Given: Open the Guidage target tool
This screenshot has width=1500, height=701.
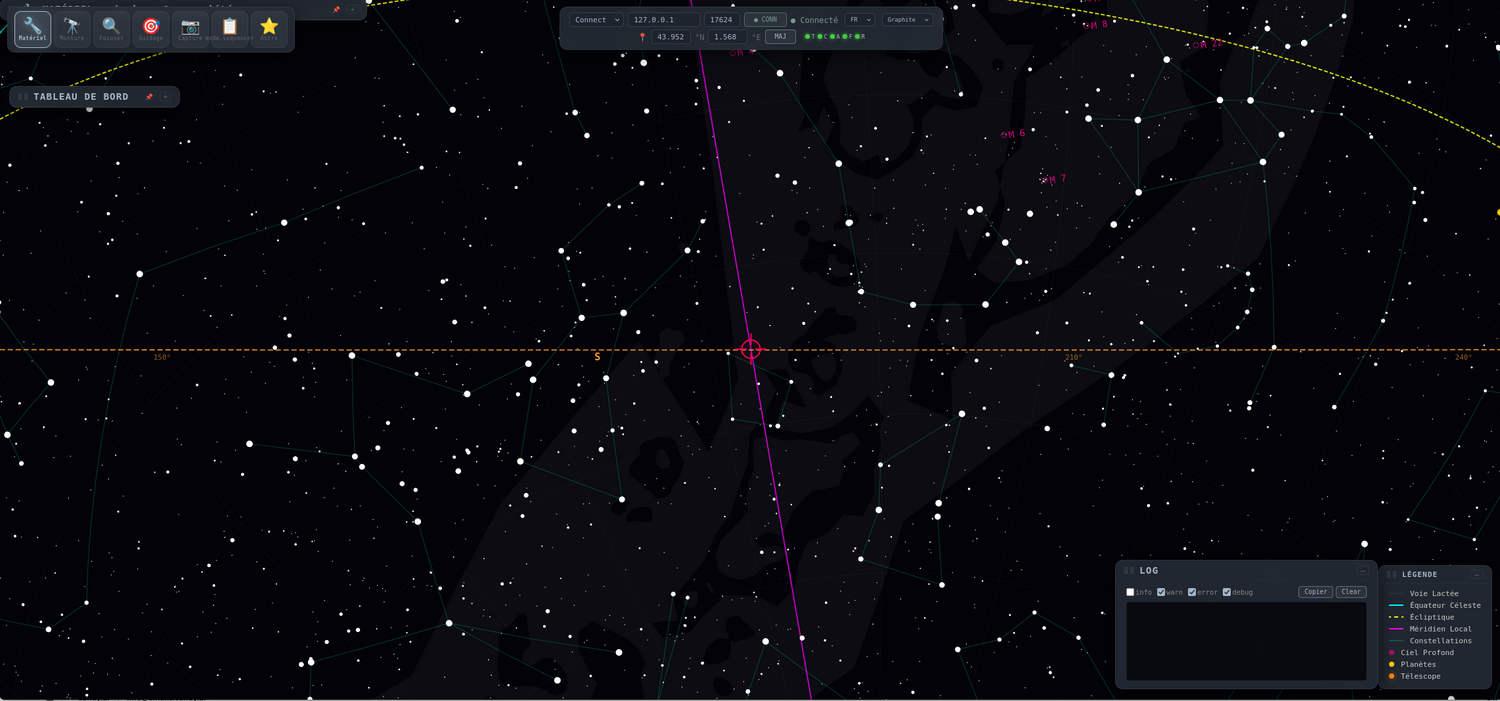Looking at the screenshot, I should pos(151,29).
